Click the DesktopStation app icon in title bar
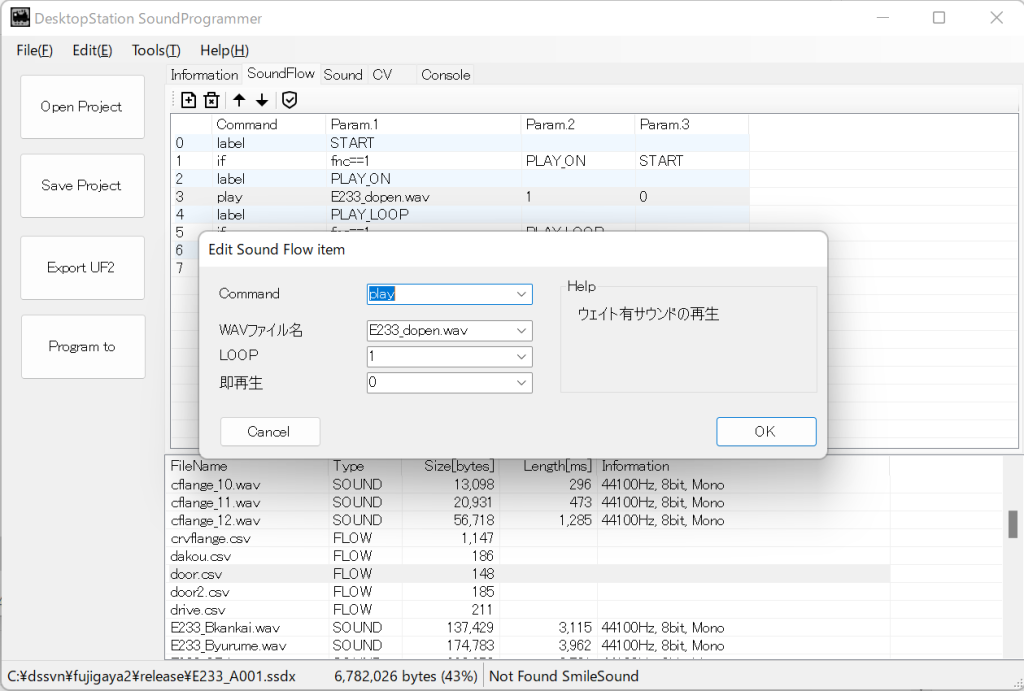Viewport: 1024px width, 691px height. point(20,18)
